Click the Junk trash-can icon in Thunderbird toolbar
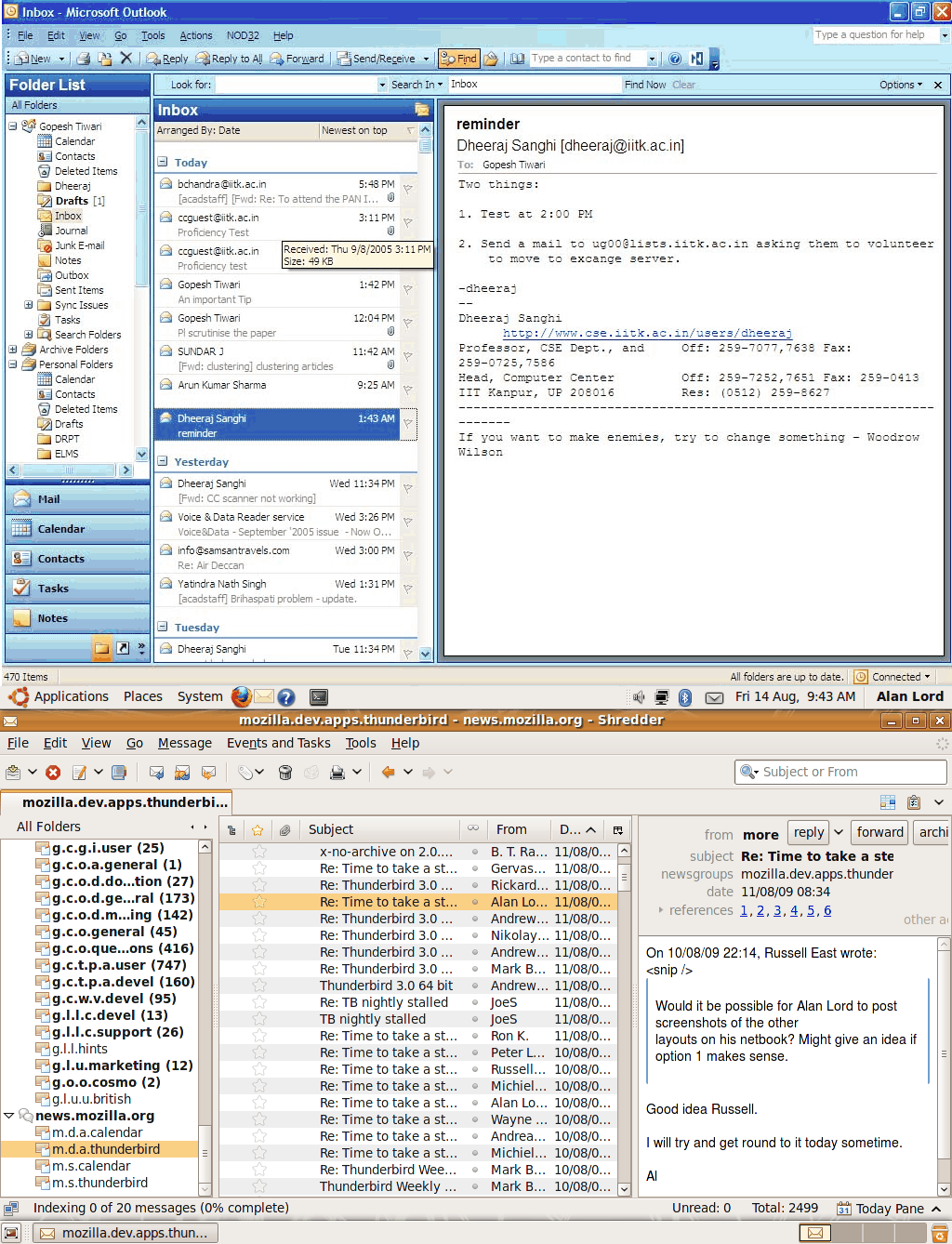This screenshot has width=952, height=1244. [285, 772]
